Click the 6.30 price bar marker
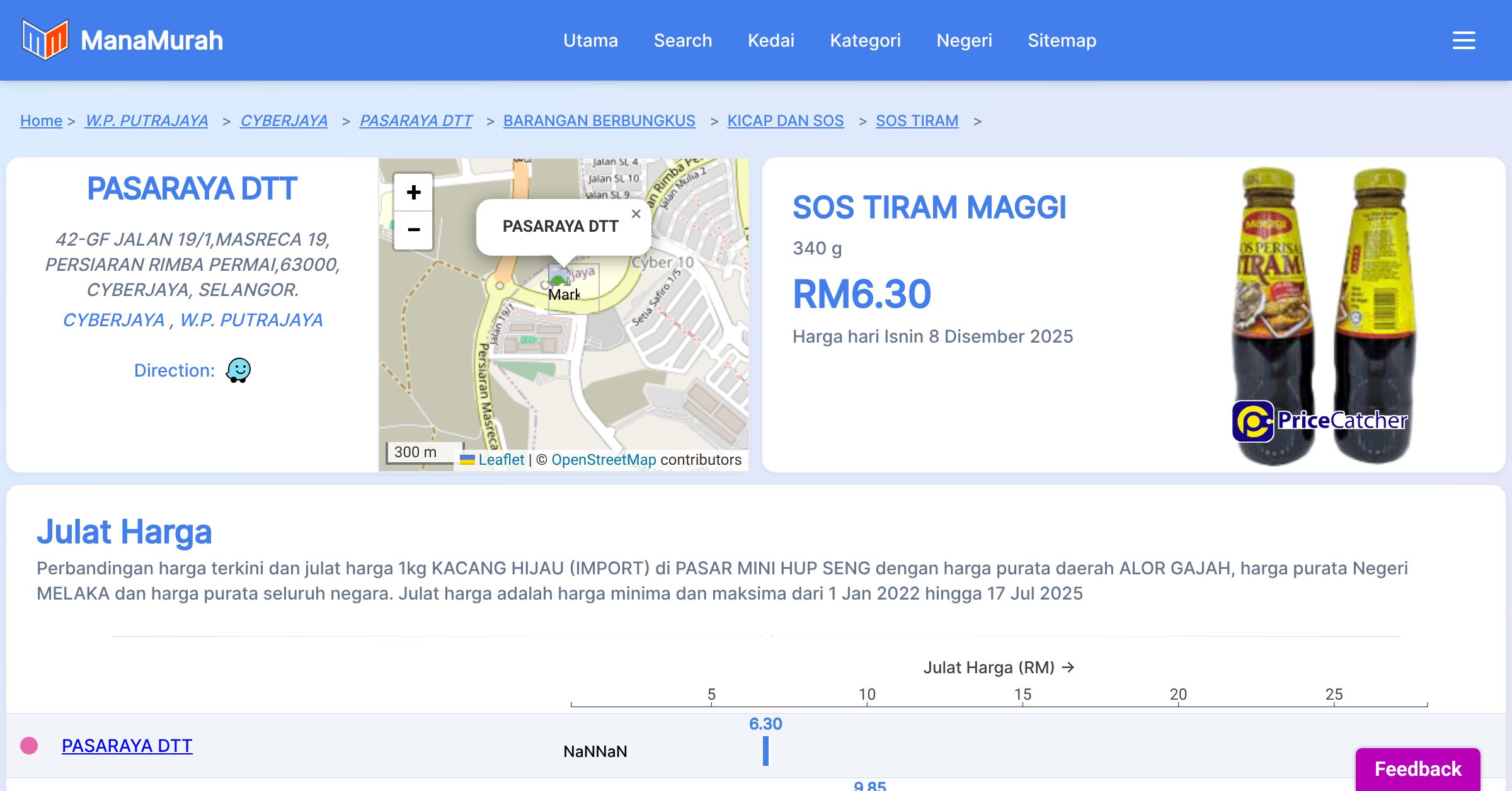This screenshot has height=791, width=1512. (x=765, y=751)
